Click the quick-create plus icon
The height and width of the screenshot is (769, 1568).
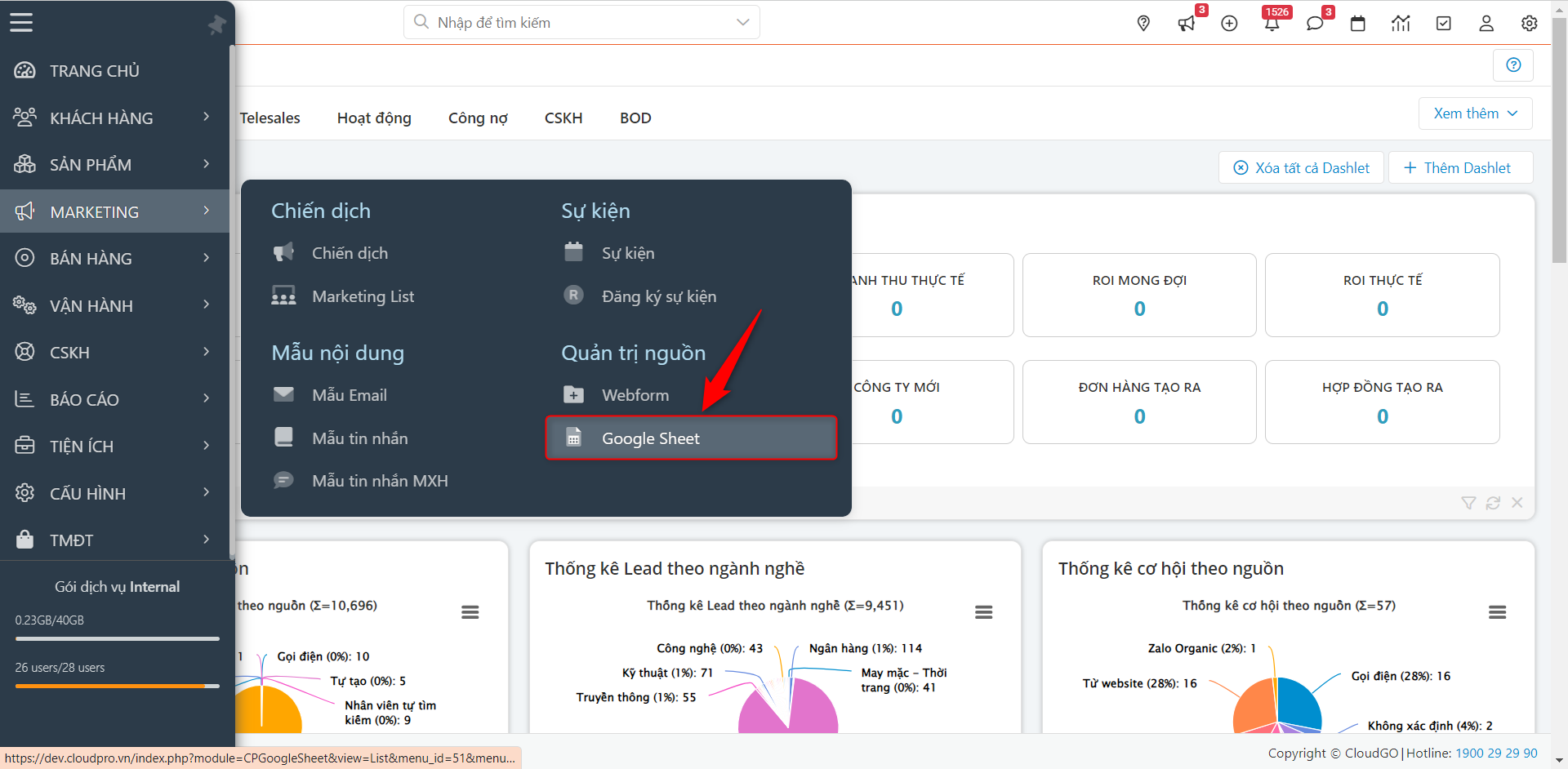coord(1229,23)
